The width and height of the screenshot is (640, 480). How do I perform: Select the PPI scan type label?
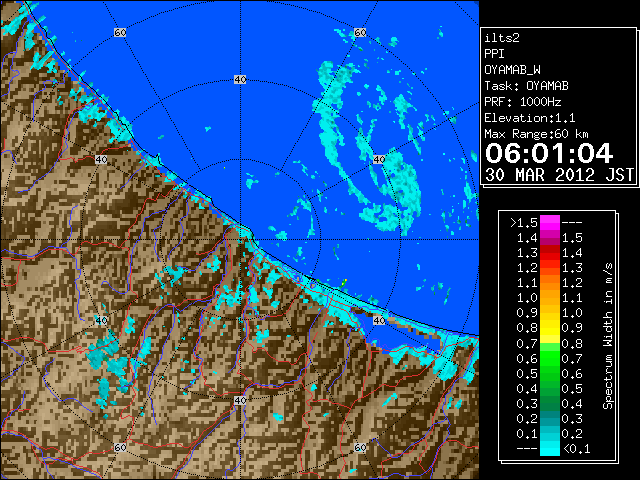[494, 54]
